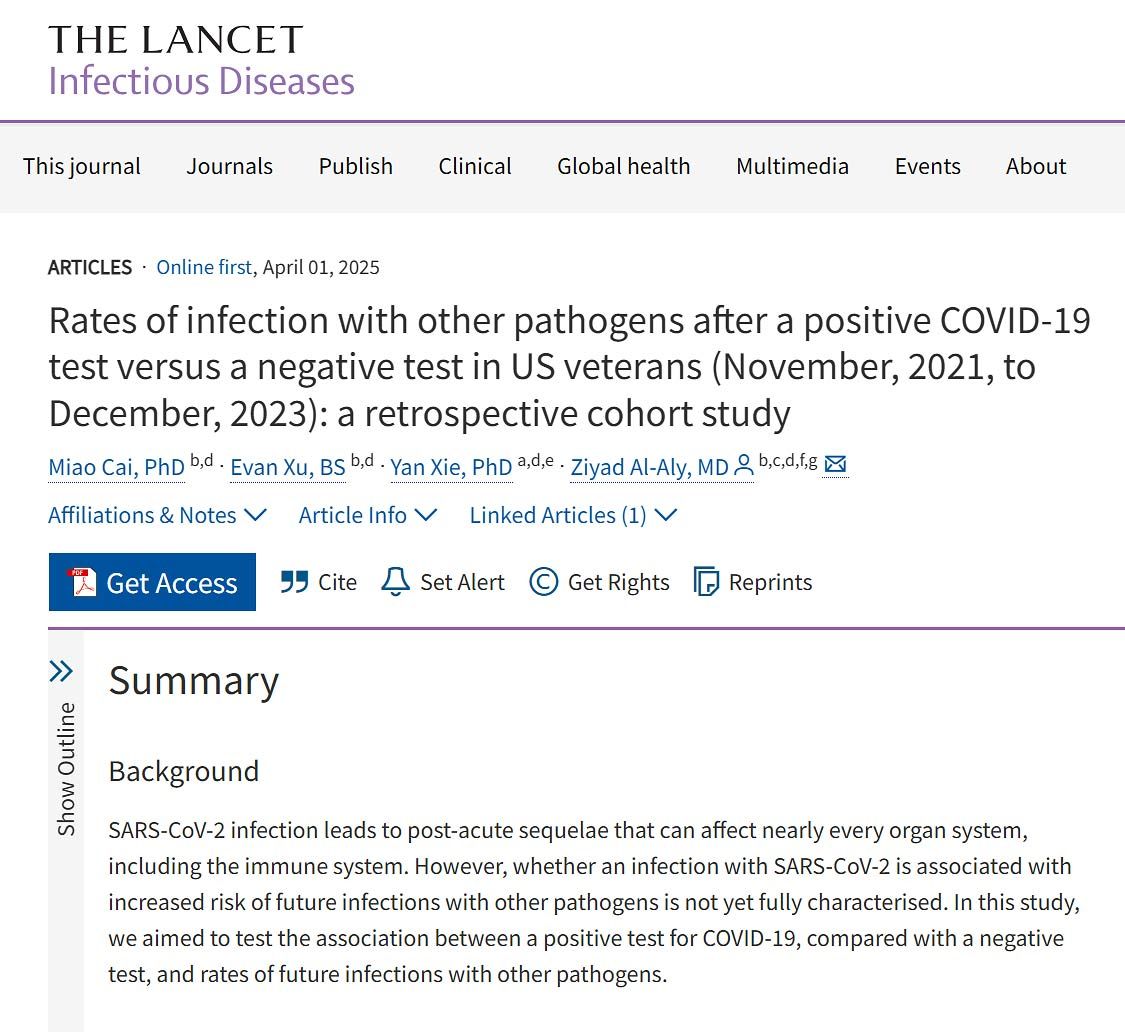1125x1032 pixels.
Task: Open author link Yan Xie, PhD
Action: pyautogui.click(x=451, y=467)
